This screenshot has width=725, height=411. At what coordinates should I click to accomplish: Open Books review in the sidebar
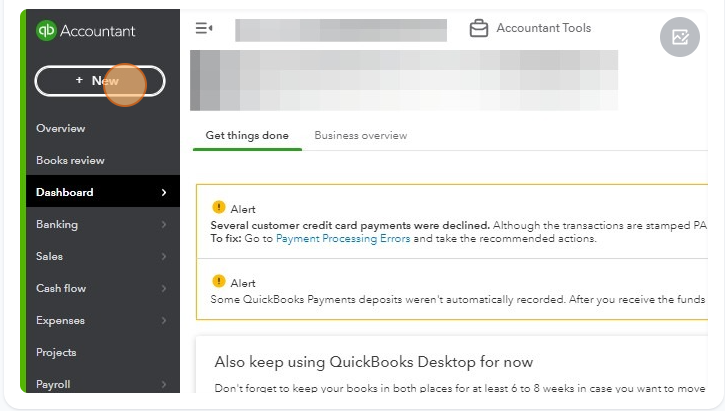70,160
